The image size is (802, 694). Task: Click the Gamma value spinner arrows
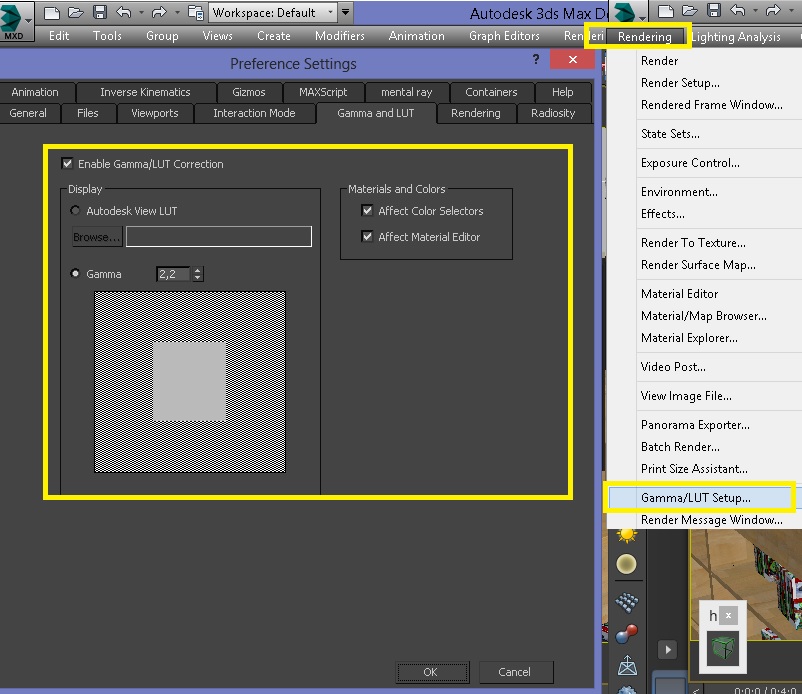(x=198, y=274)
